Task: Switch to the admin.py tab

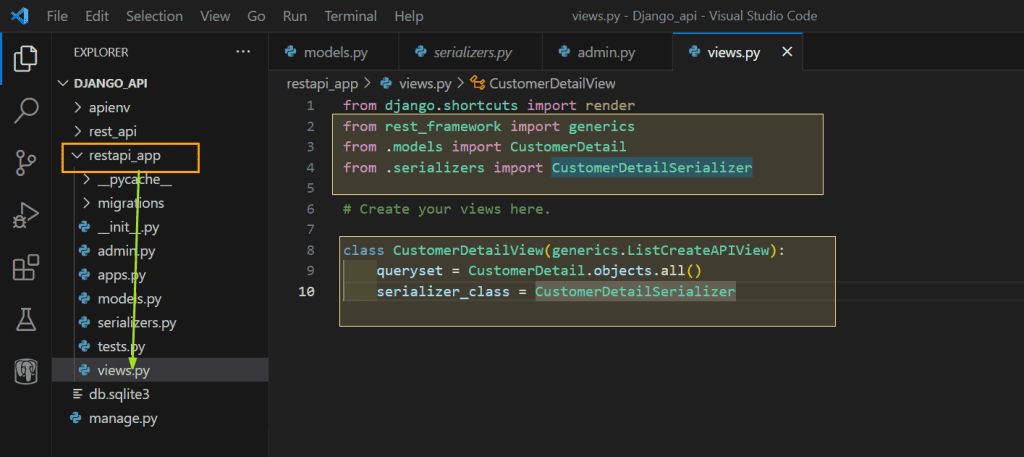Action: click(607, 52)
